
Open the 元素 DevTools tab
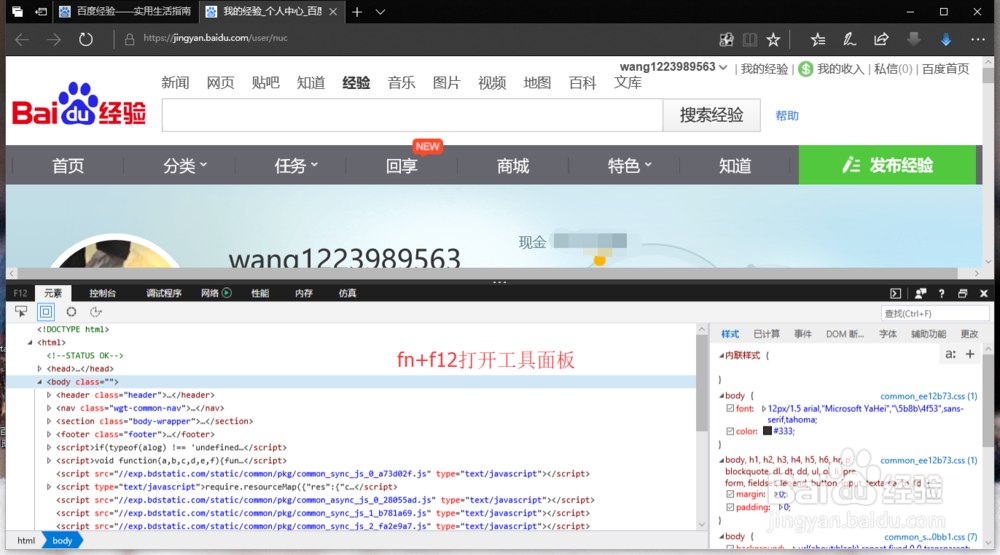[x=53, y=293]
